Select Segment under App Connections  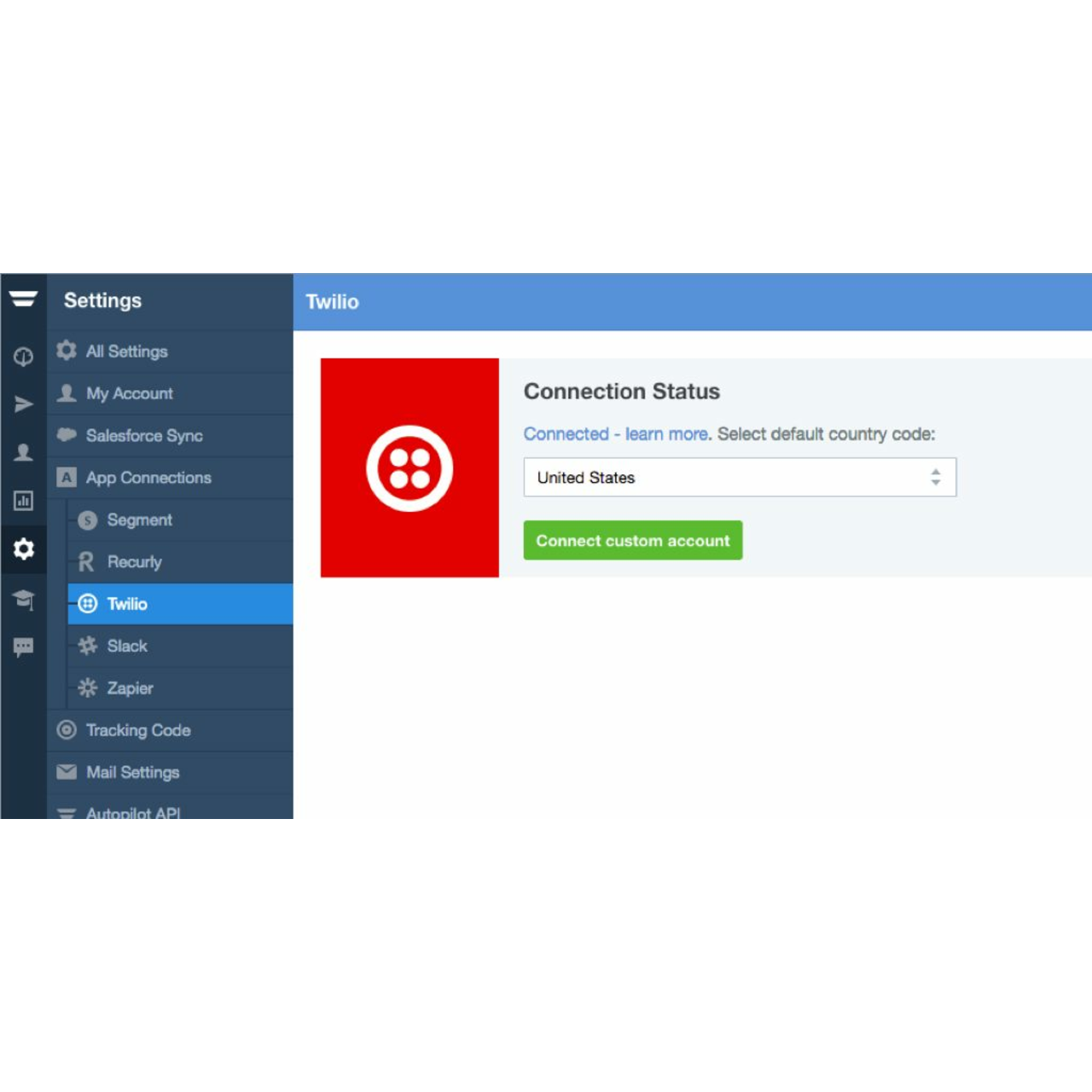[139, 520]
